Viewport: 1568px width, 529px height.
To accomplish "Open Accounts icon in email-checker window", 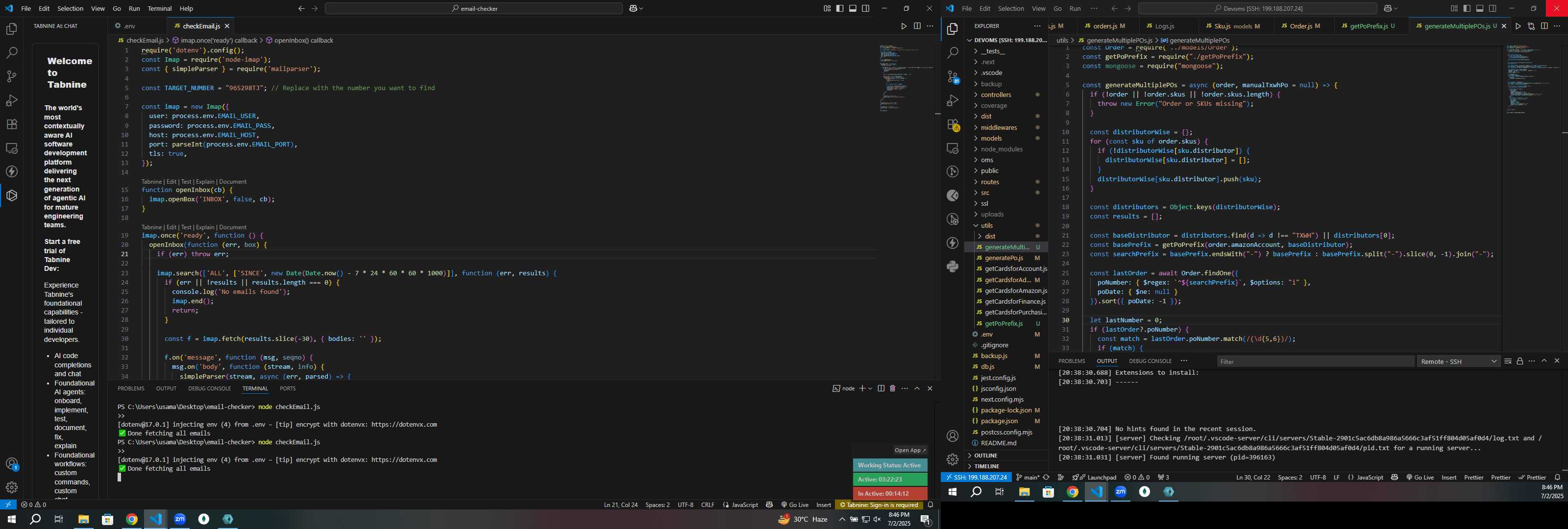I will [x=12, y=464].
